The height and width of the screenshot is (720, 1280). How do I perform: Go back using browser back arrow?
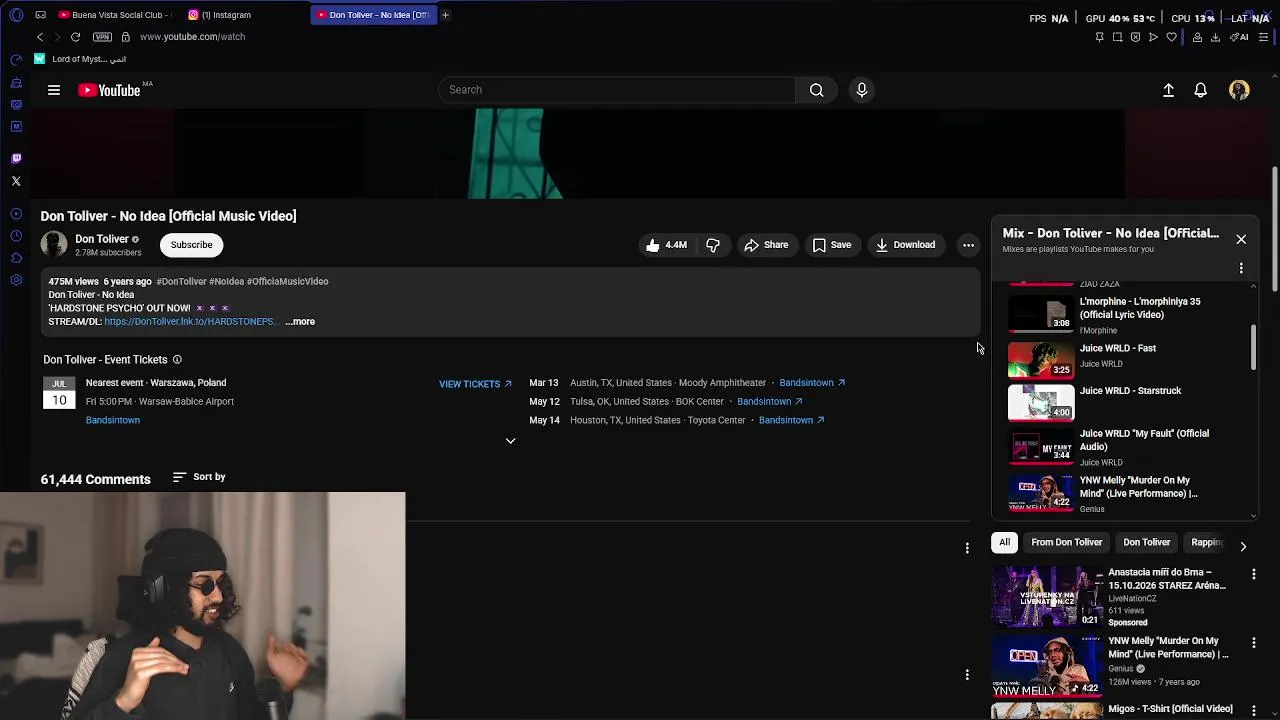point(40,37)
